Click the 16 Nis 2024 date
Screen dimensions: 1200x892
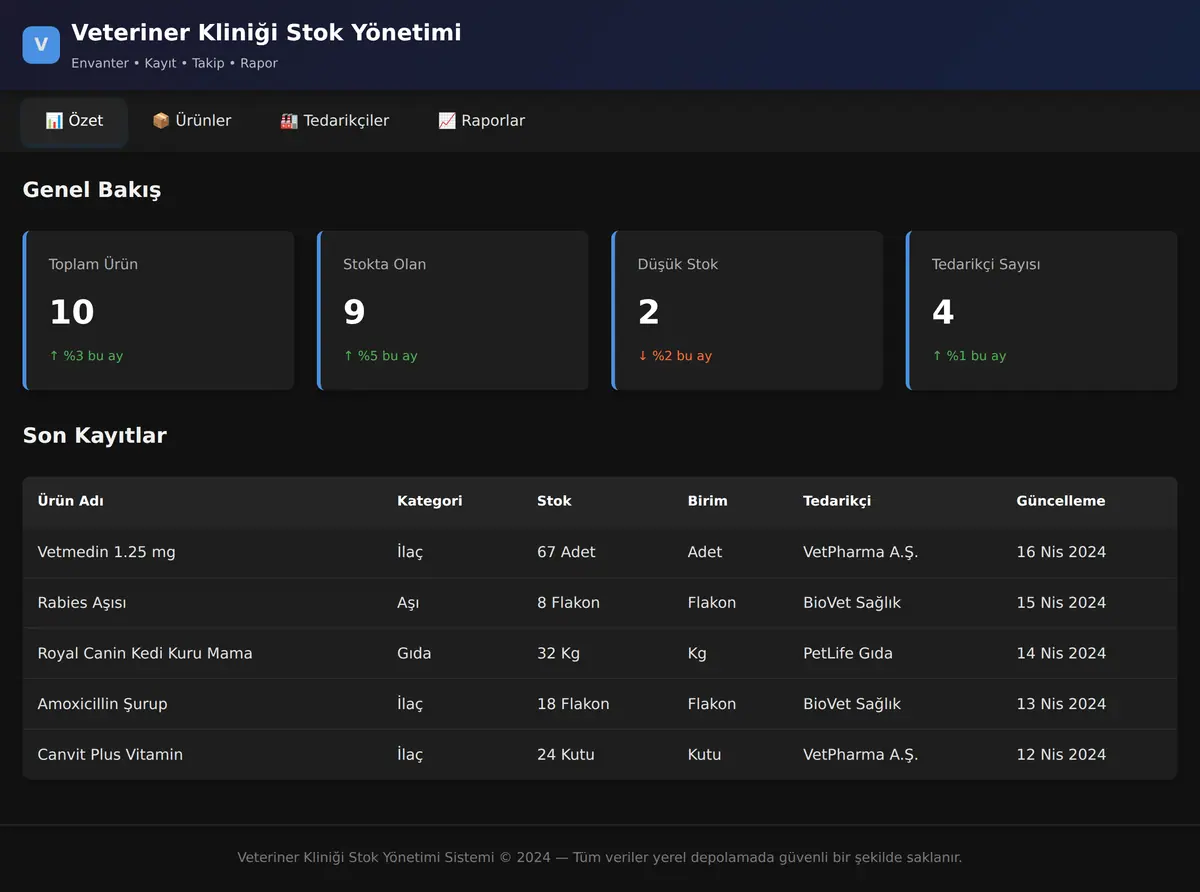(x=1061, y=552)
